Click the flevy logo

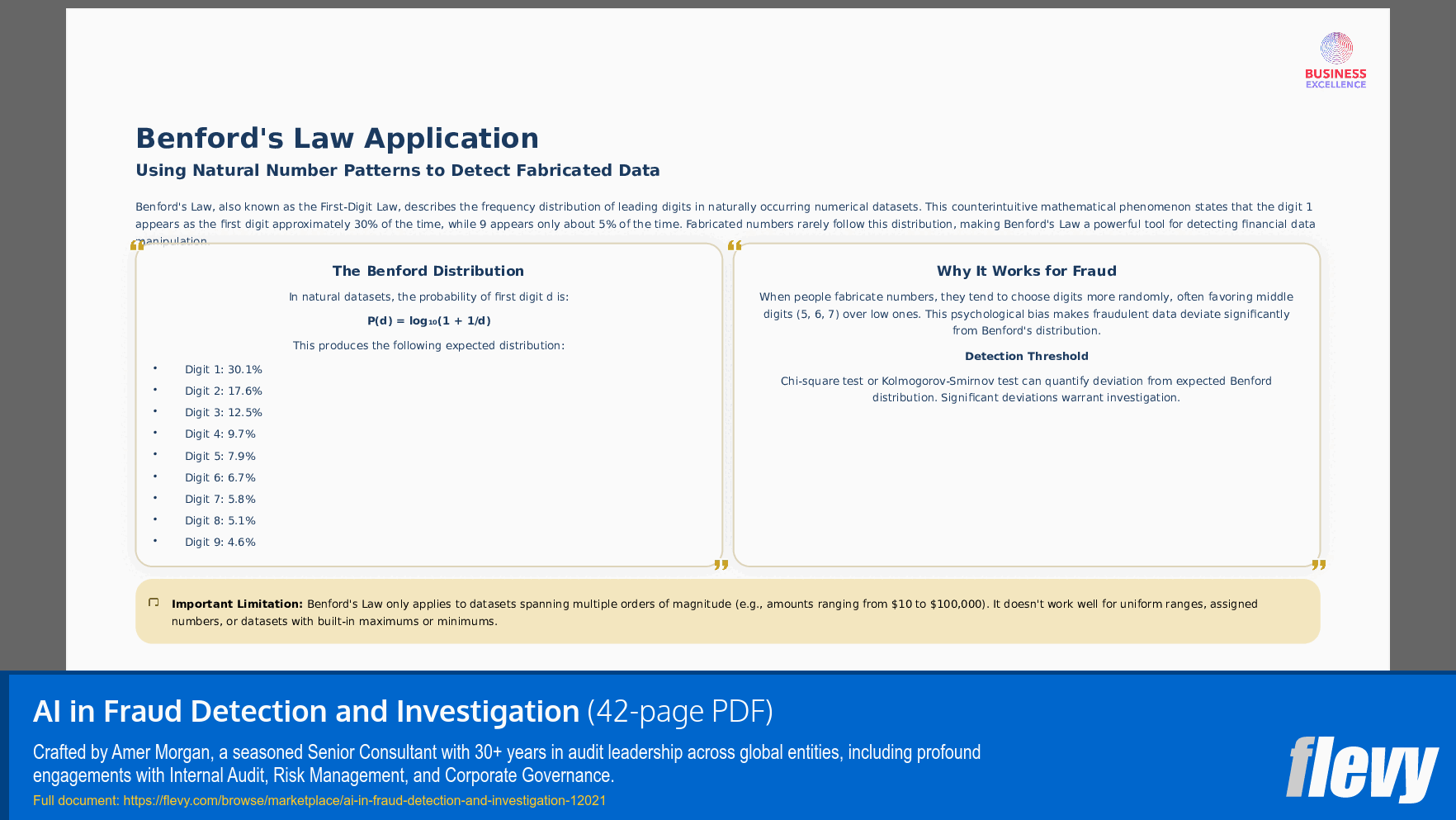(x=1362, y=769)
